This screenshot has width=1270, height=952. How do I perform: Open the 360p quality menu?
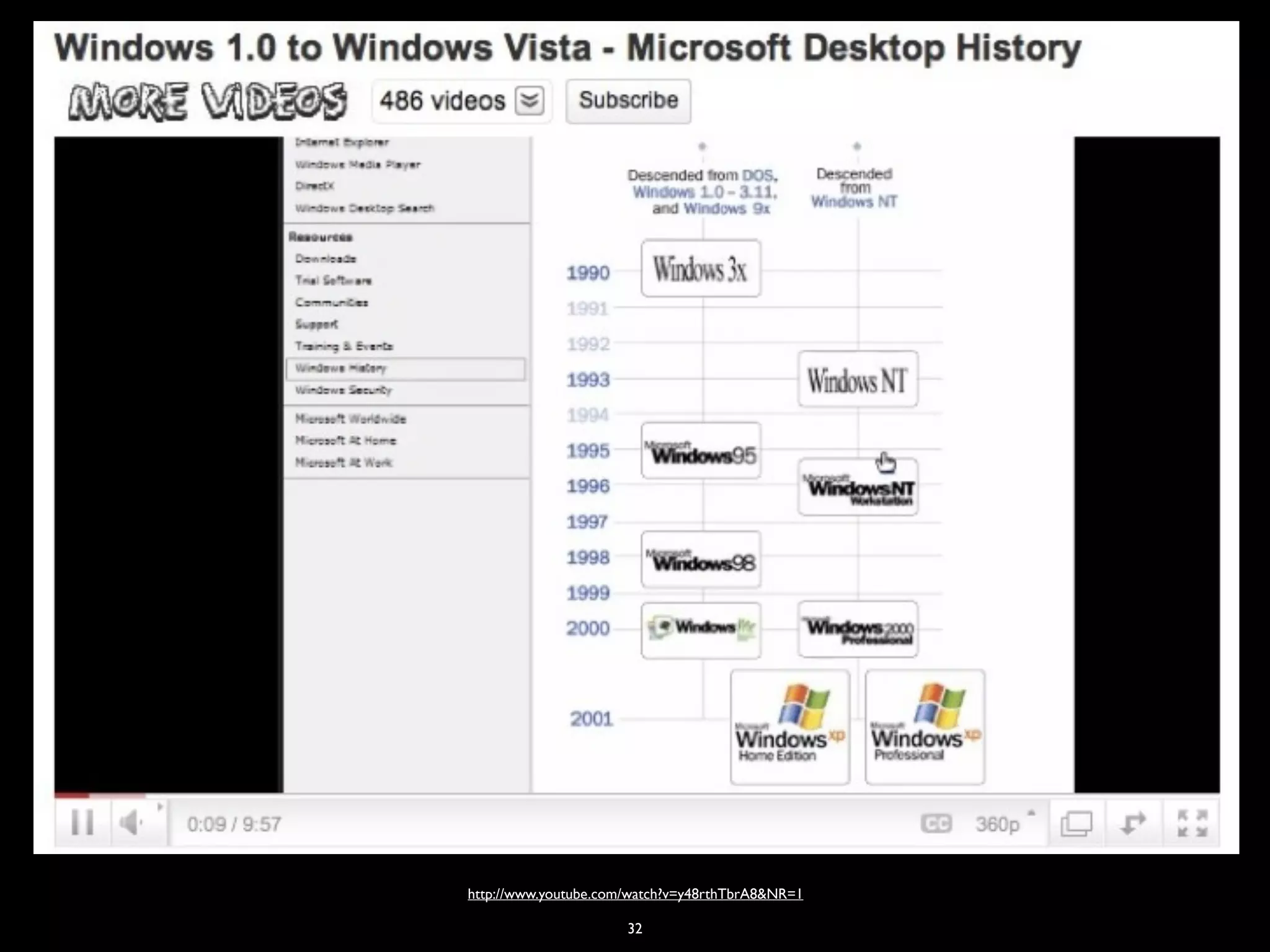997,824
